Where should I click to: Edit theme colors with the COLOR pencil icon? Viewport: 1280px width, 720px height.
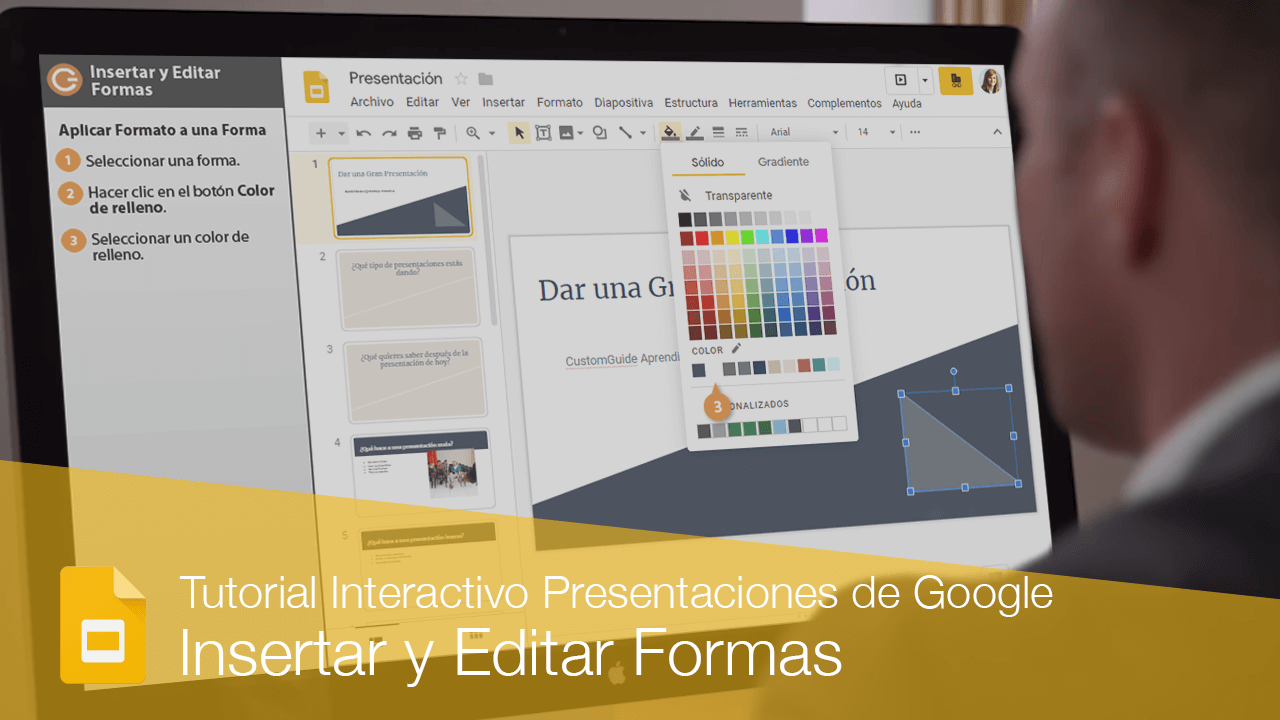point(736,349)
